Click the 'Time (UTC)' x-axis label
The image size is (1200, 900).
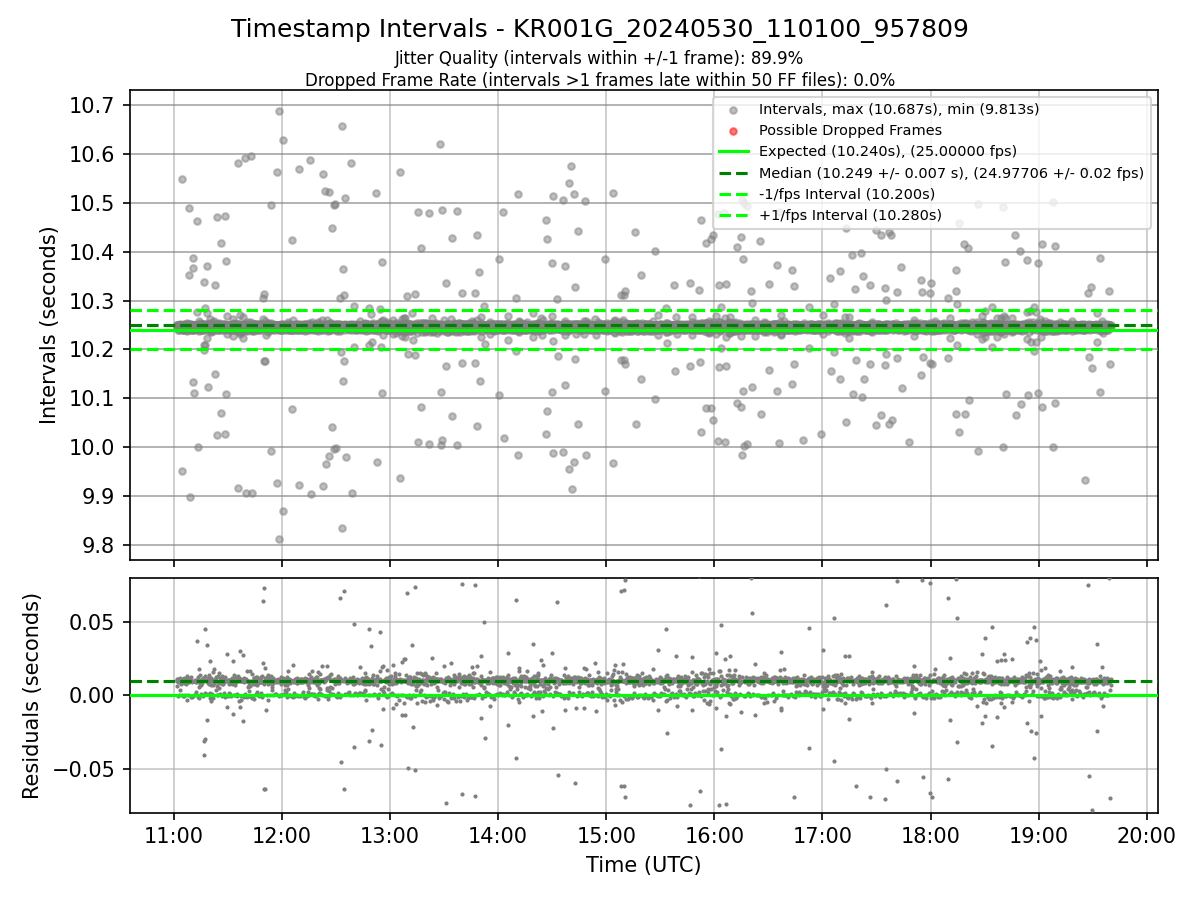coord(643,865)
